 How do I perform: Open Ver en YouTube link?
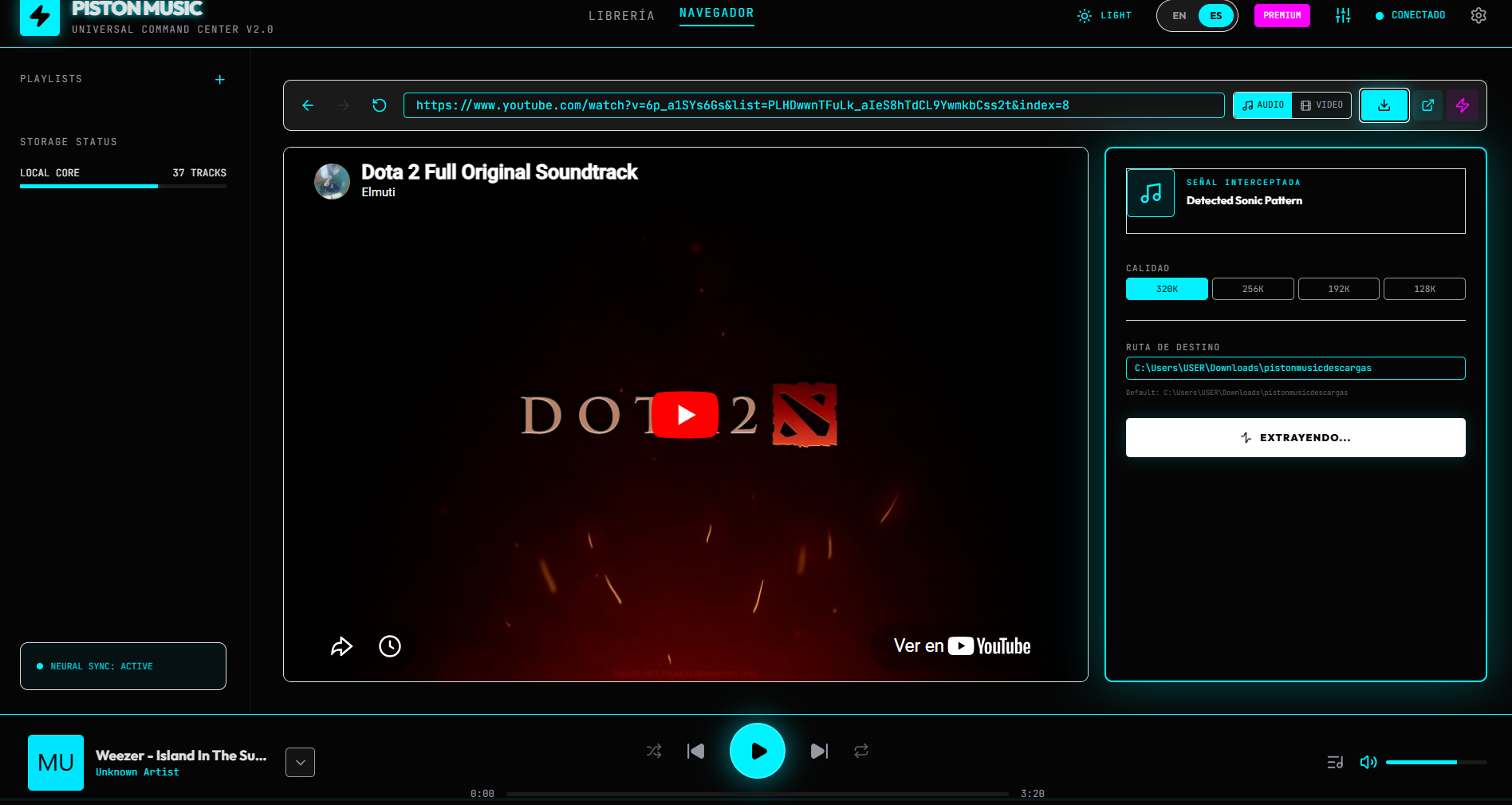tap(962, 646)
